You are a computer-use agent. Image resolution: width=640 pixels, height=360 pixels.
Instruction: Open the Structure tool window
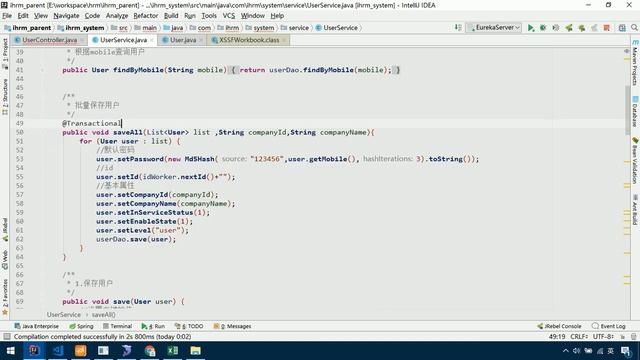[x=5, y=97]
